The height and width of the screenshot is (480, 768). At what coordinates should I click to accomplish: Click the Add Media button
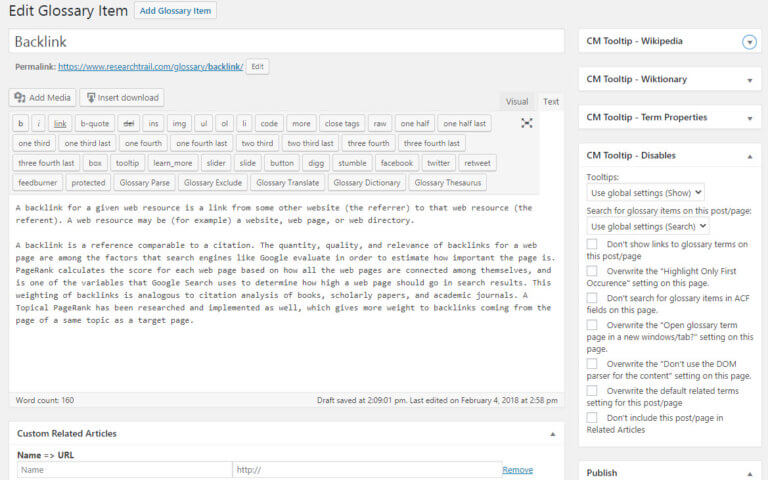click(x=42, y=97)
